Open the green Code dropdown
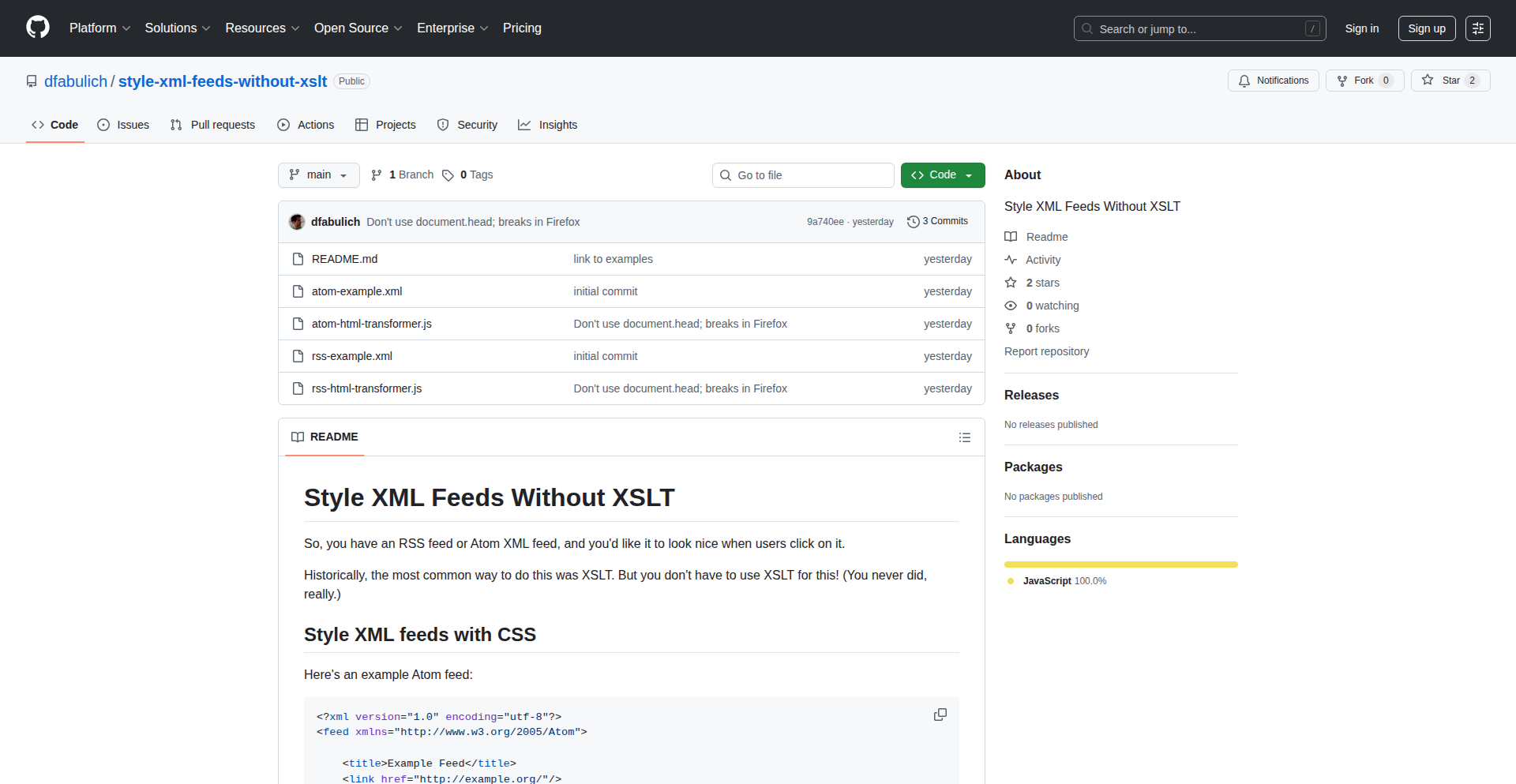 click(x=942, y=175)
